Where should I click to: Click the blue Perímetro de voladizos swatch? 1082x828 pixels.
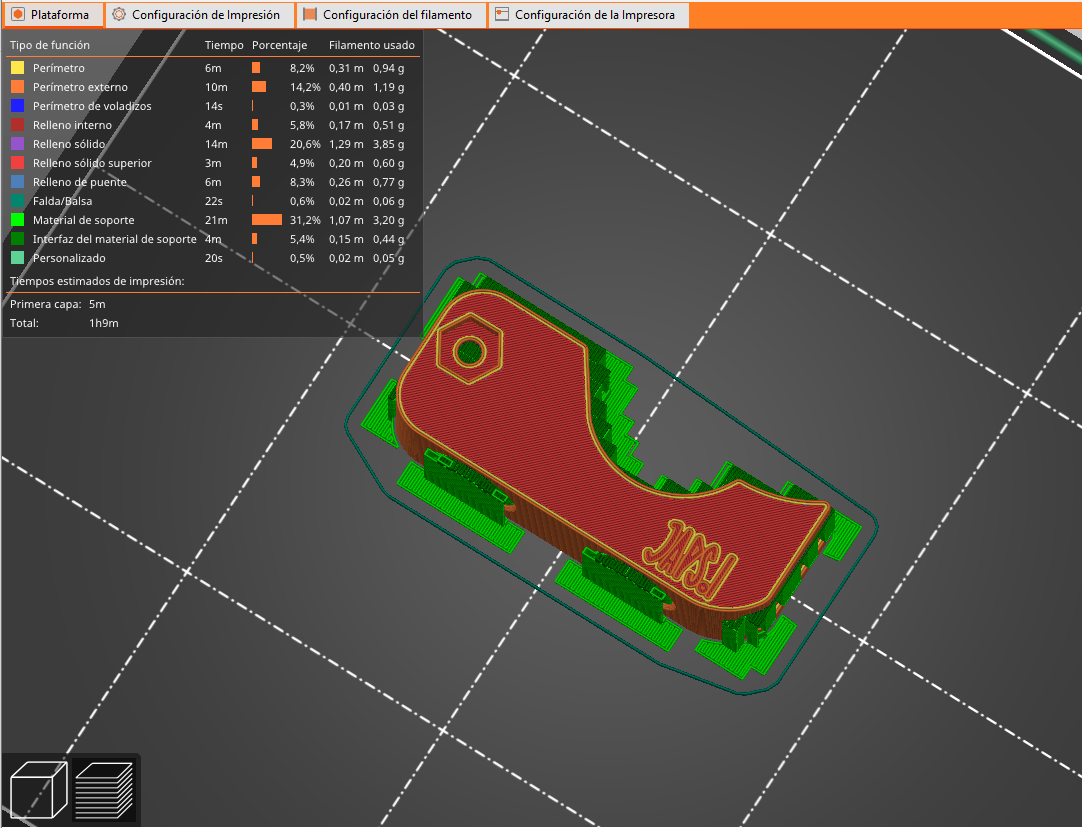(x=17, y=106)
